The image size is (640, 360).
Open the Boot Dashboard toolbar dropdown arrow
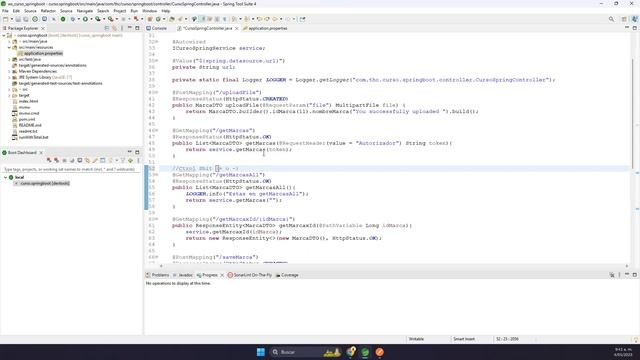tap(116, 160)
